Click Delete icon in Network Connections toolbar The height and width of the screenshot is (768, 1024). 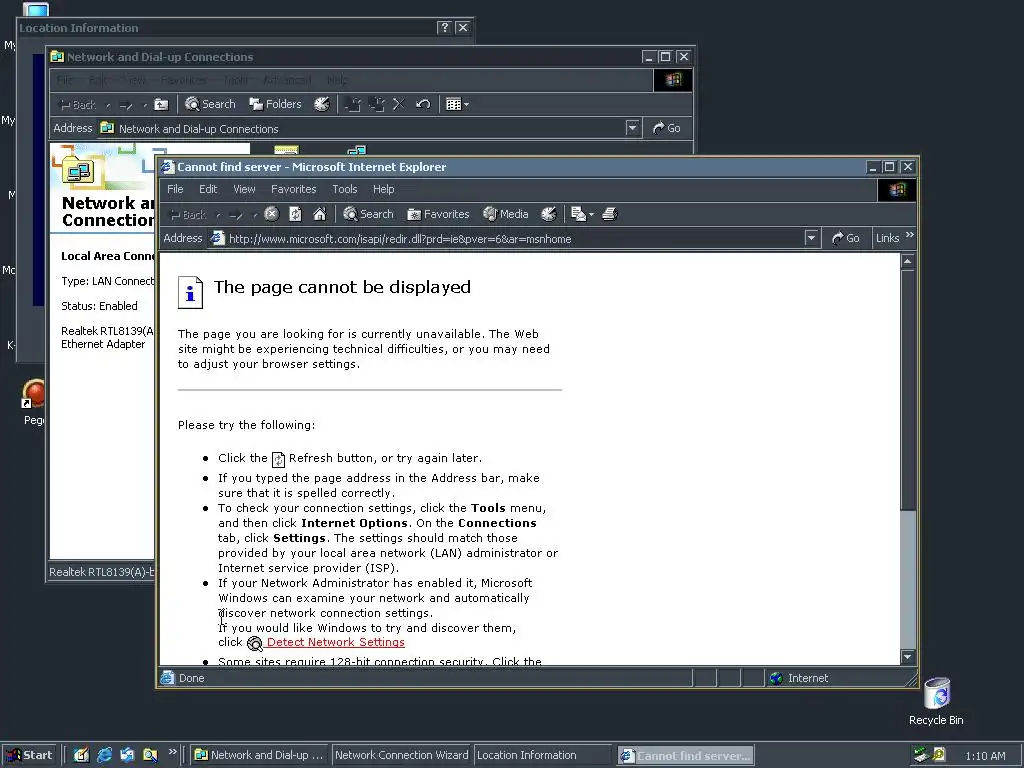pos(399,104)
